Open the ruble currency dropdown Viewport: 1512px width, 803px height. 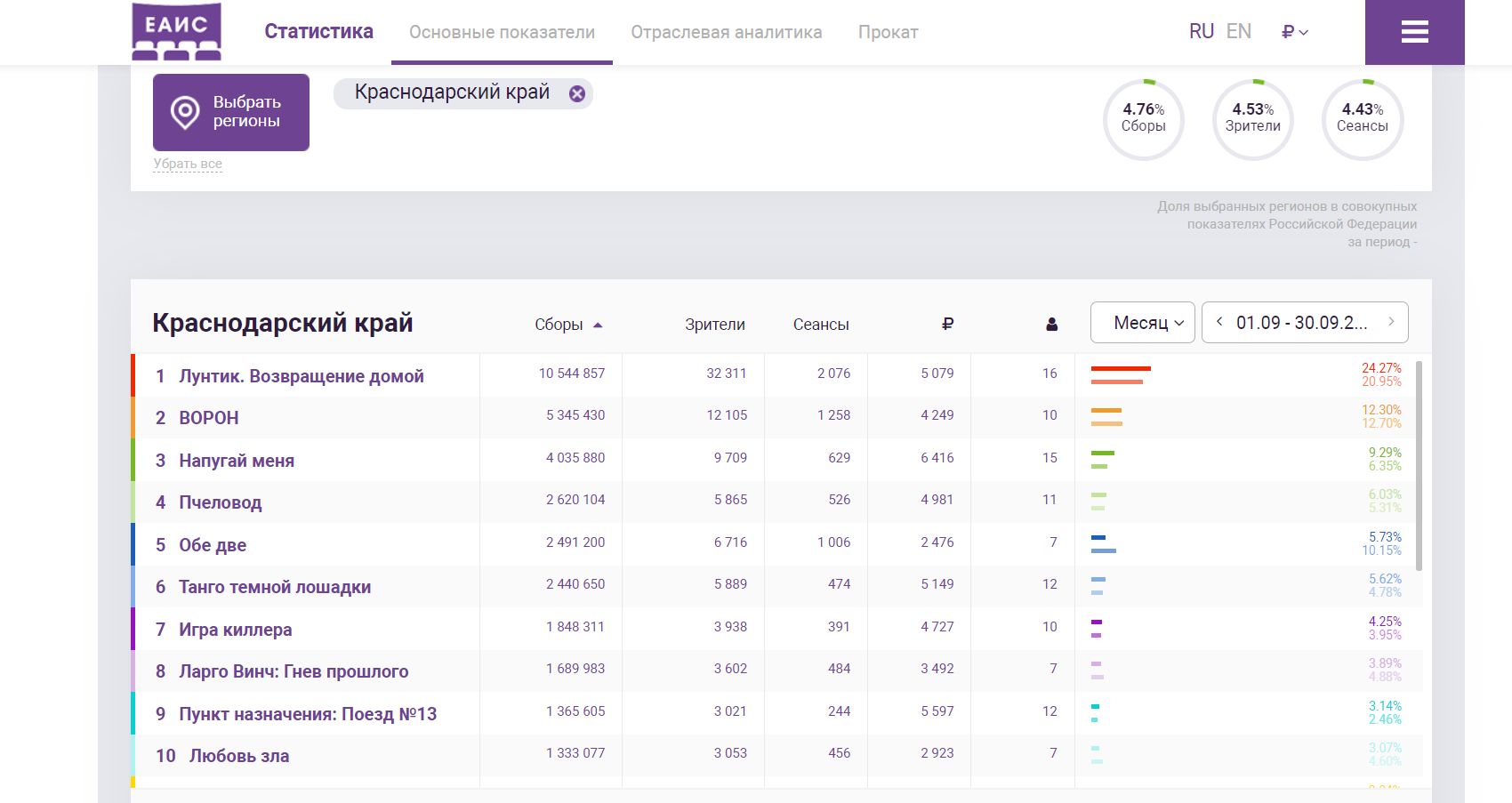click(1294, 32)
